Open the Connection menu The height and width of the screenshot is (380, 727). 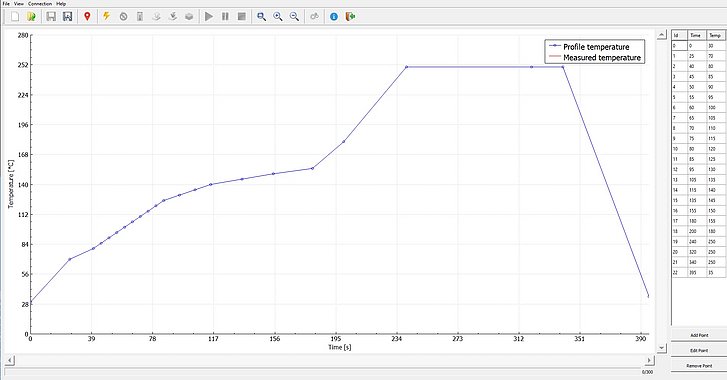[x=40, y=3]
